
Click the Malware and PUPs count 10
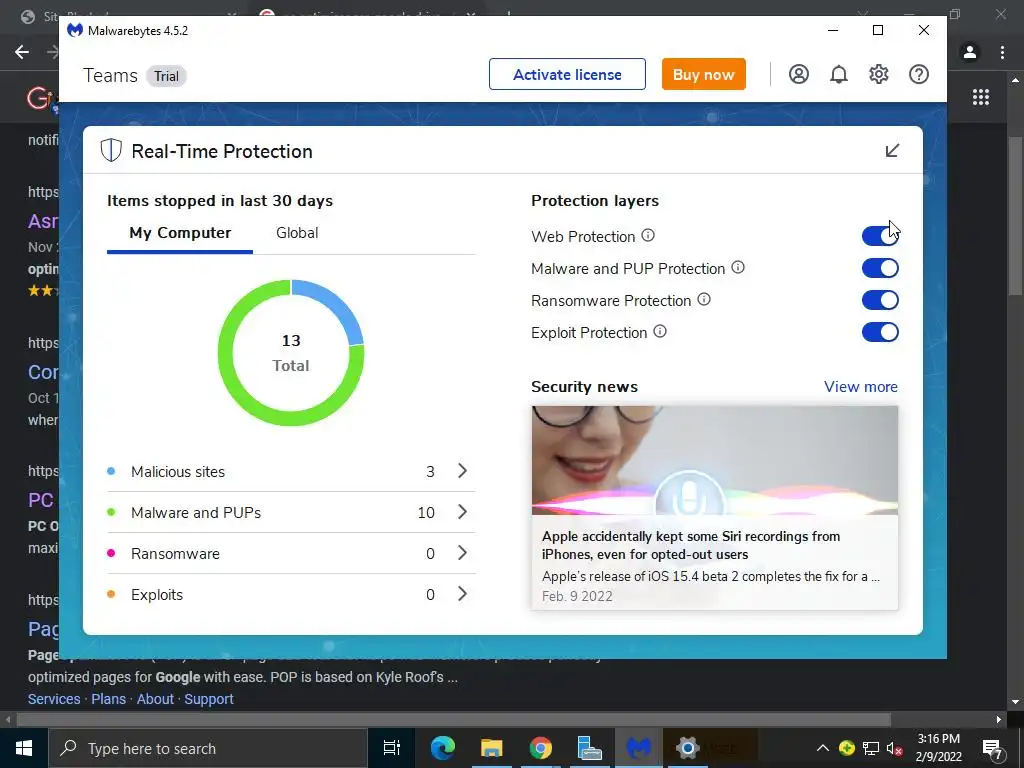pyautogui.click(x=426, y=513)
